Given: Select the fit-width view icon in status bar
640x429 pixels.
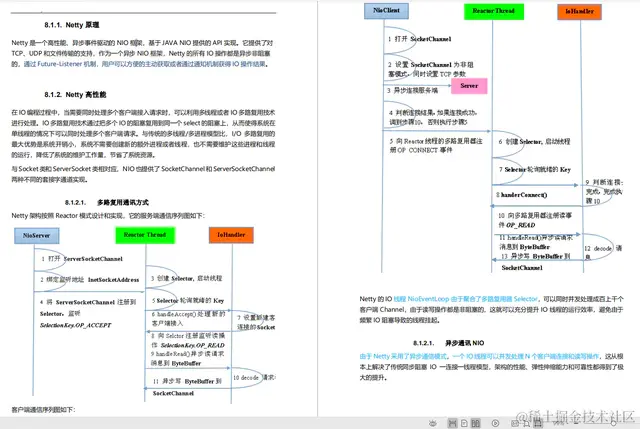Looking at the screenshot, I should (452, 423).
